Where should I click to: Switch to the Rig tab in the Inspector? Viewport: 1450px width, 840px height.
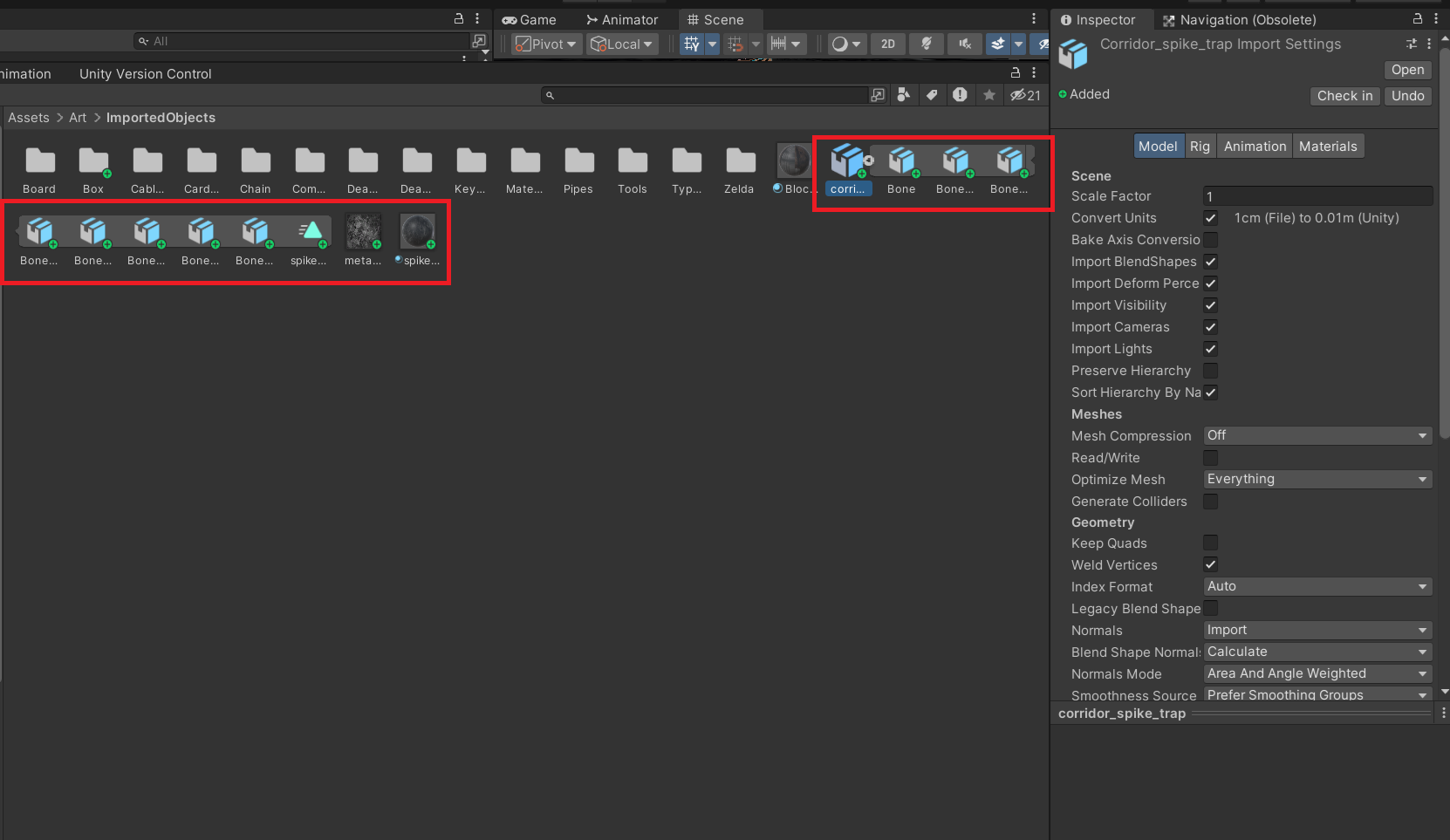[x=1200, y=146]
